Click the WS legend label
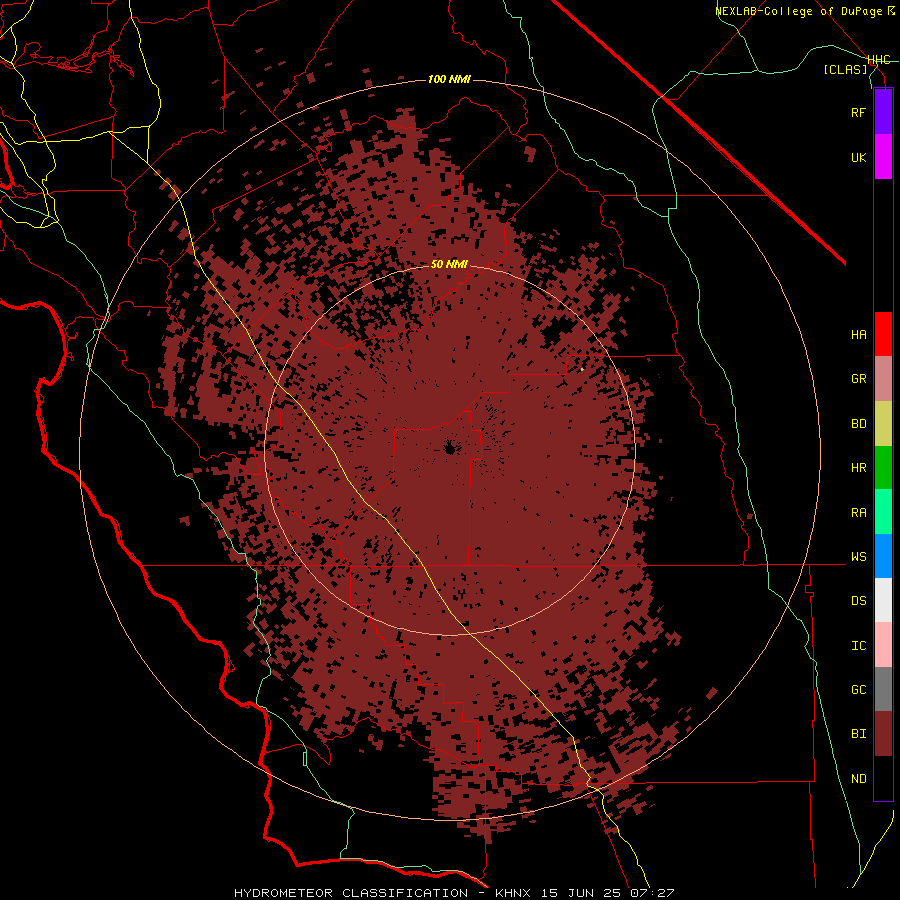900x900 pixels. pos(858,557)
